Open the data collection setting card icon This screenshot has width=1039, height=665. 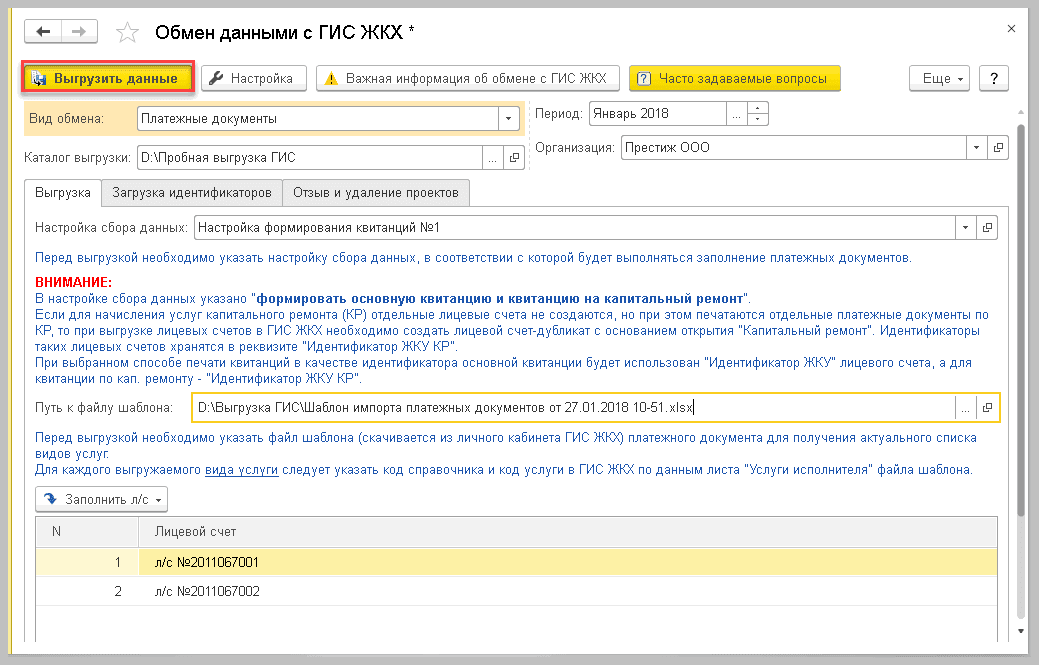[x=987, y=227]
